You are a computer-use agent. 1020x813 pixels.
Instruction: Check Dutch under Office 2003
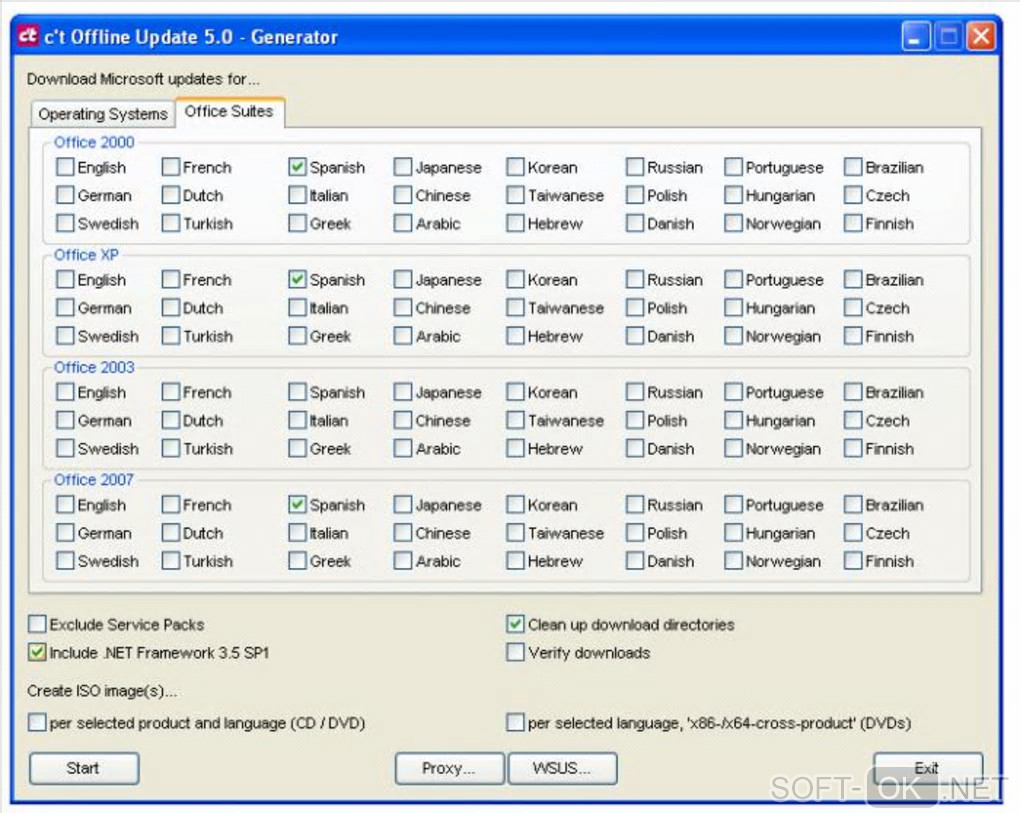coord(170,420)
